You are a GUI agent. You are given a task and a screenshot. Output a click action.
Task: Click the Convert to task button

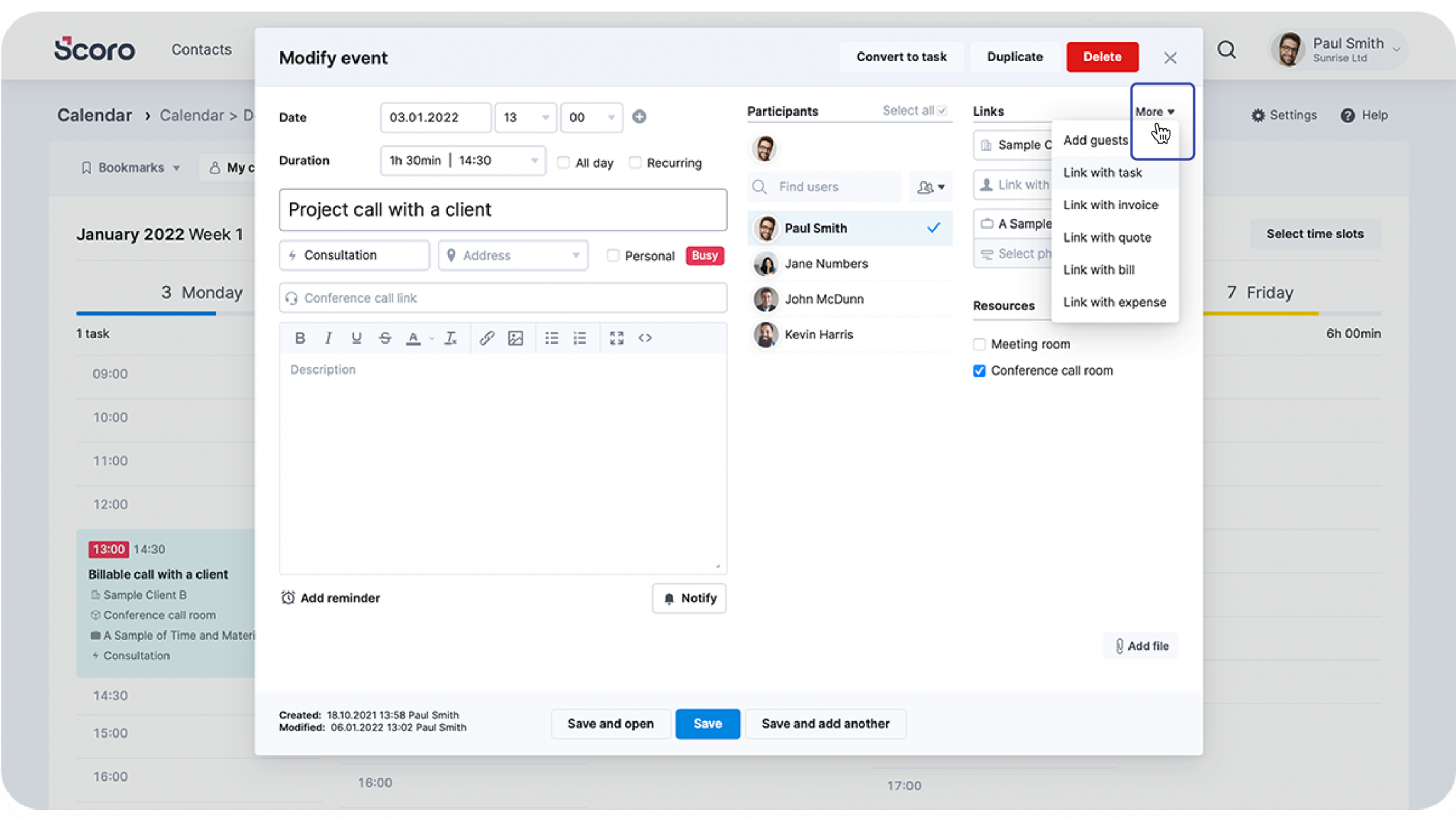(901, 57)
